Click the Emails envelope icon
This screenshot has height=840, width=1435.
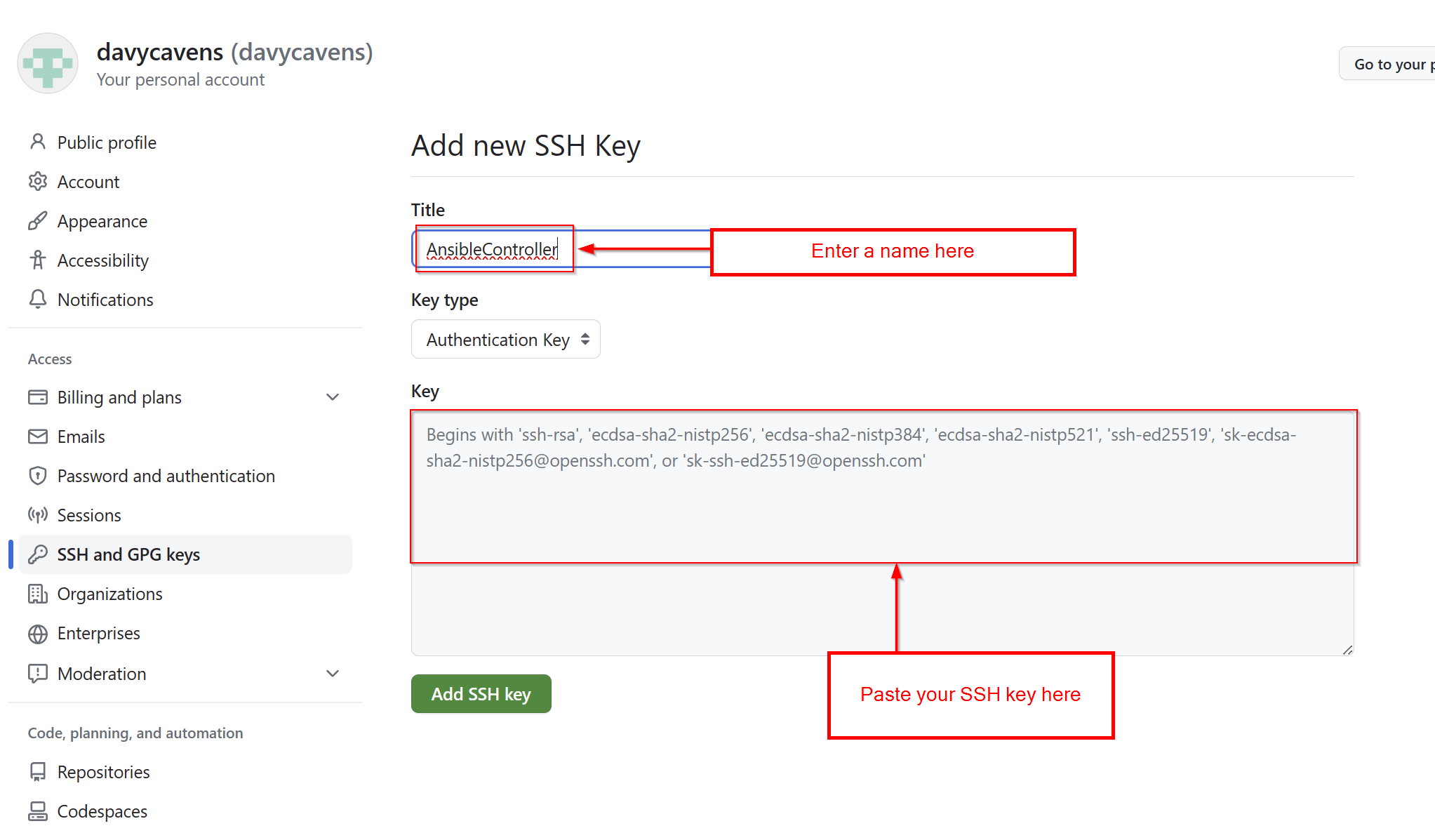click(38, 436)
